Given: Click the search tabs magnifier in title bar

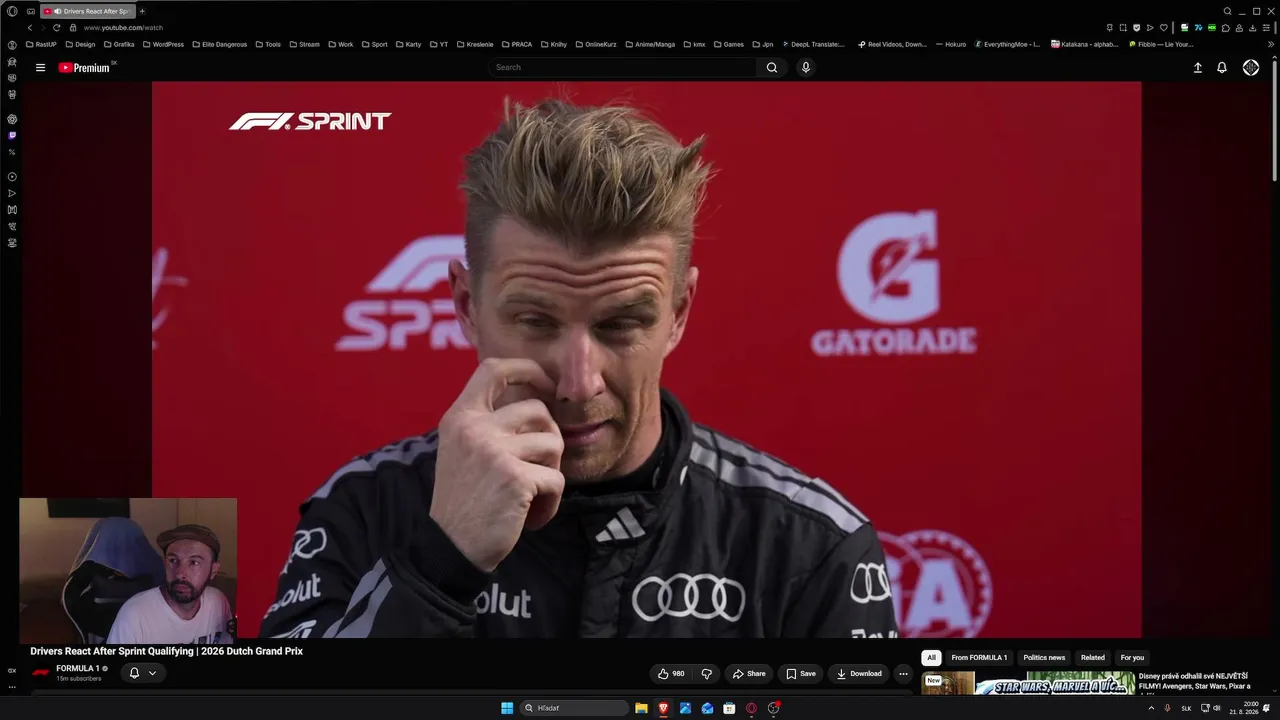Looking at the screenshot, I should [x=1228, y=11].
